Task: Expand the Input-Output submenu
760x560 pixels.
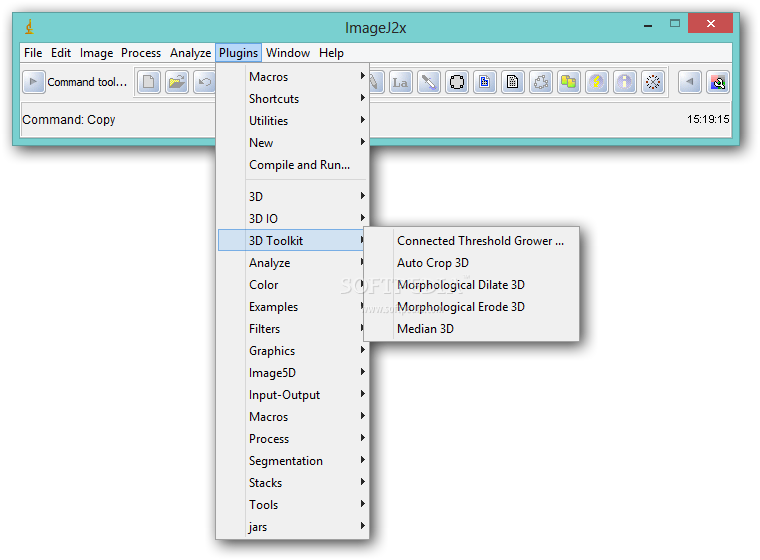Action: (x=293, y=395)
